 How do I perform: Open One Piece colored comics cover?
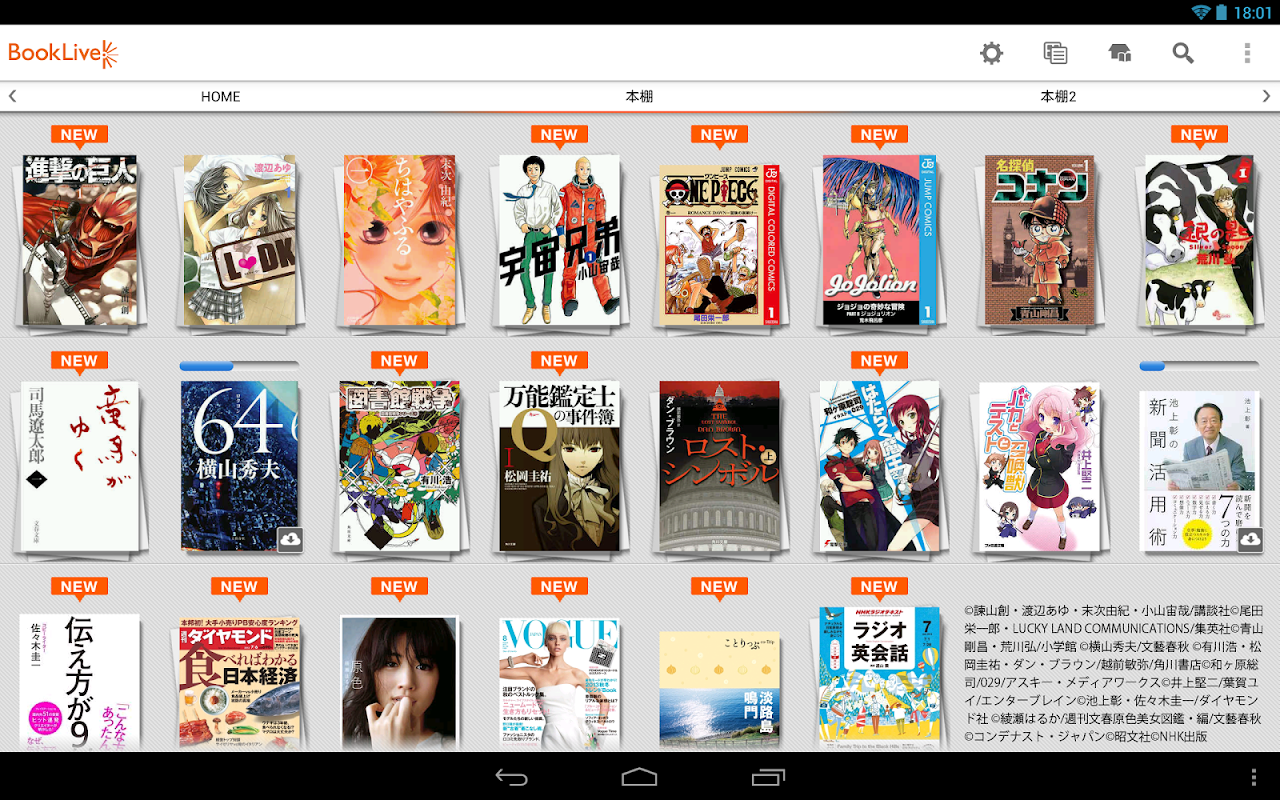click(720, 245)
